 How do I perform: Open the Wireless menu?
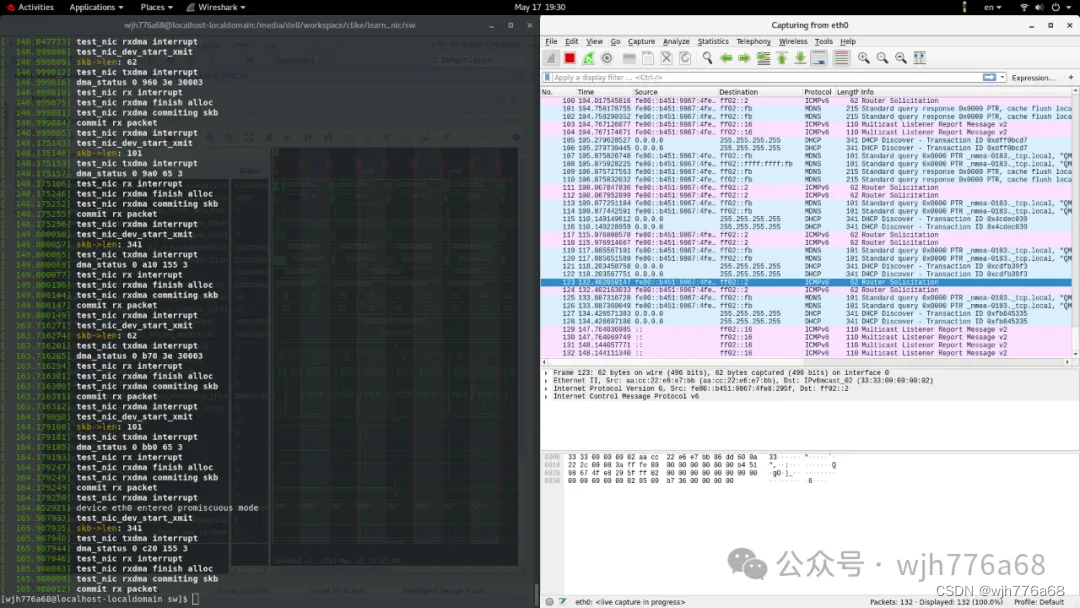793,41
